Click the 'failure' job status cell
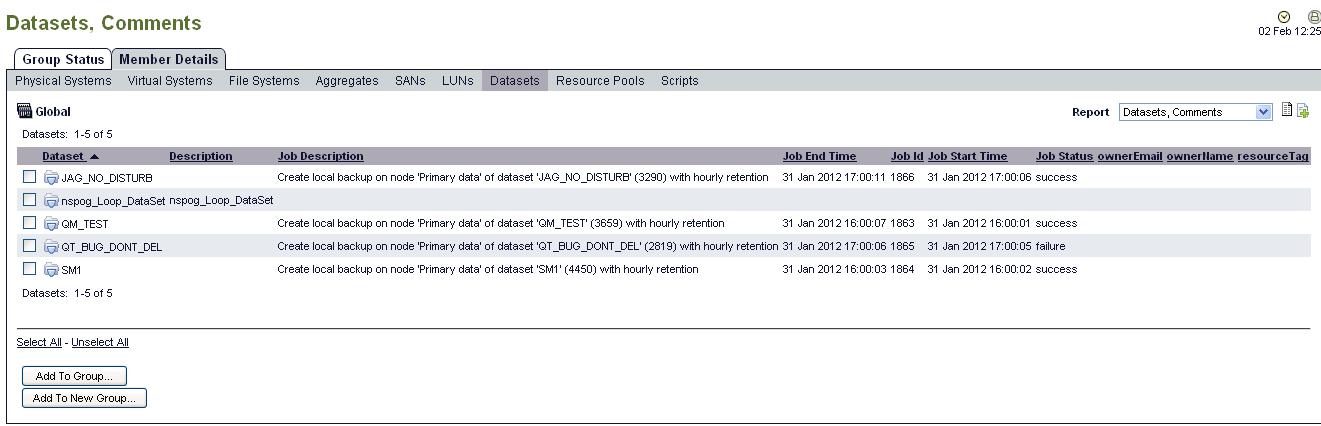 click(x=1050, y=246)
